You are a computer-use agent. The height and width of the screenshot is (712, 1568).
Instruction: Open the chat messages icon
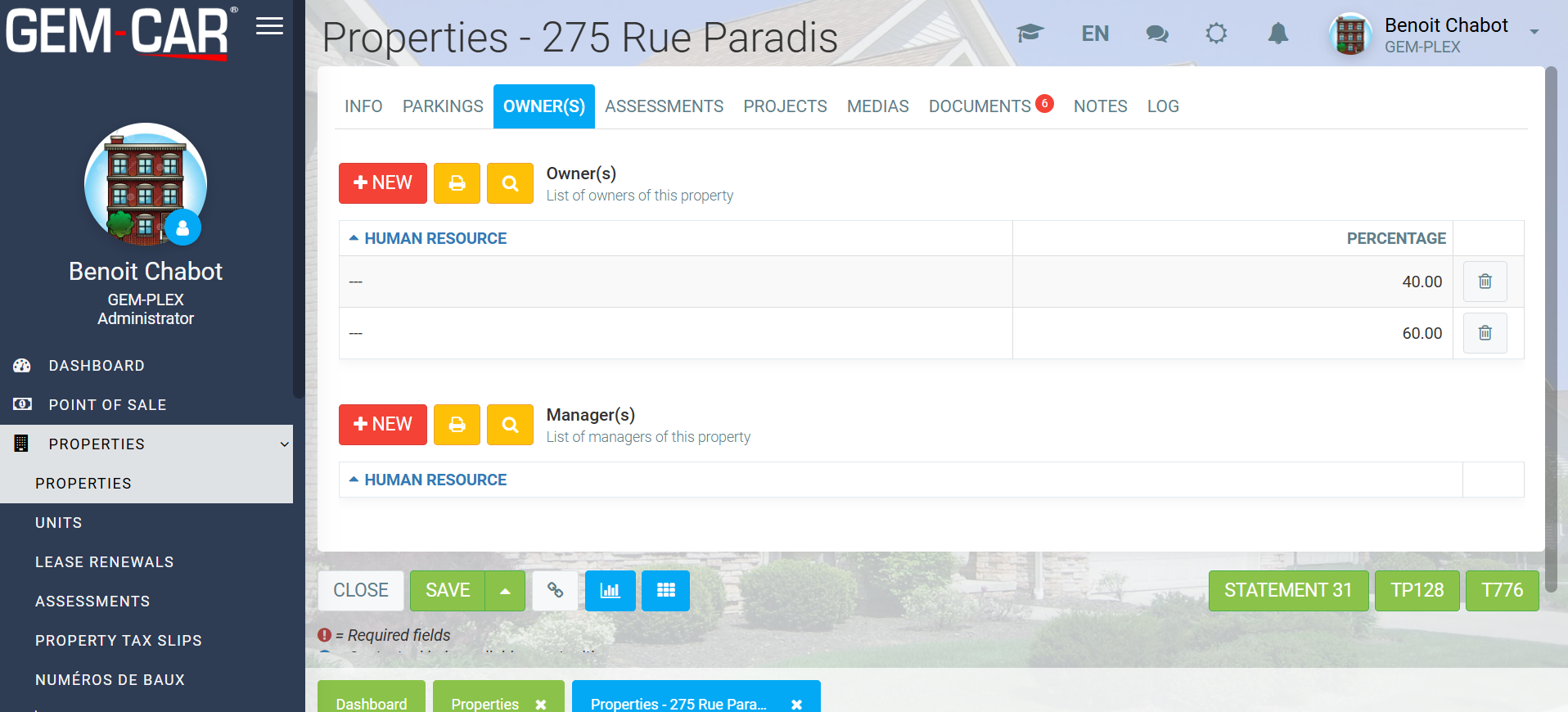1156,34
